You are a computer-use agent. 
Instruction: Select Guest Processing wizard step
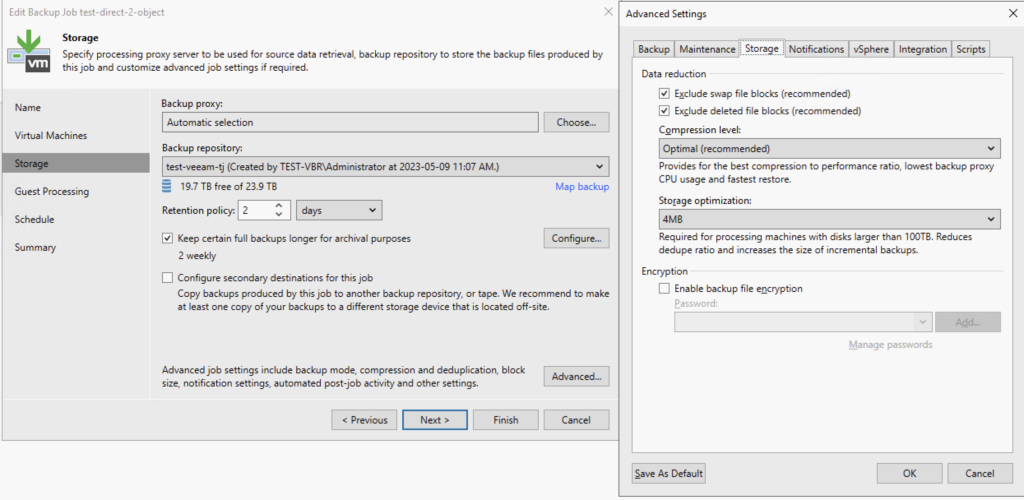tap(52, 191)
